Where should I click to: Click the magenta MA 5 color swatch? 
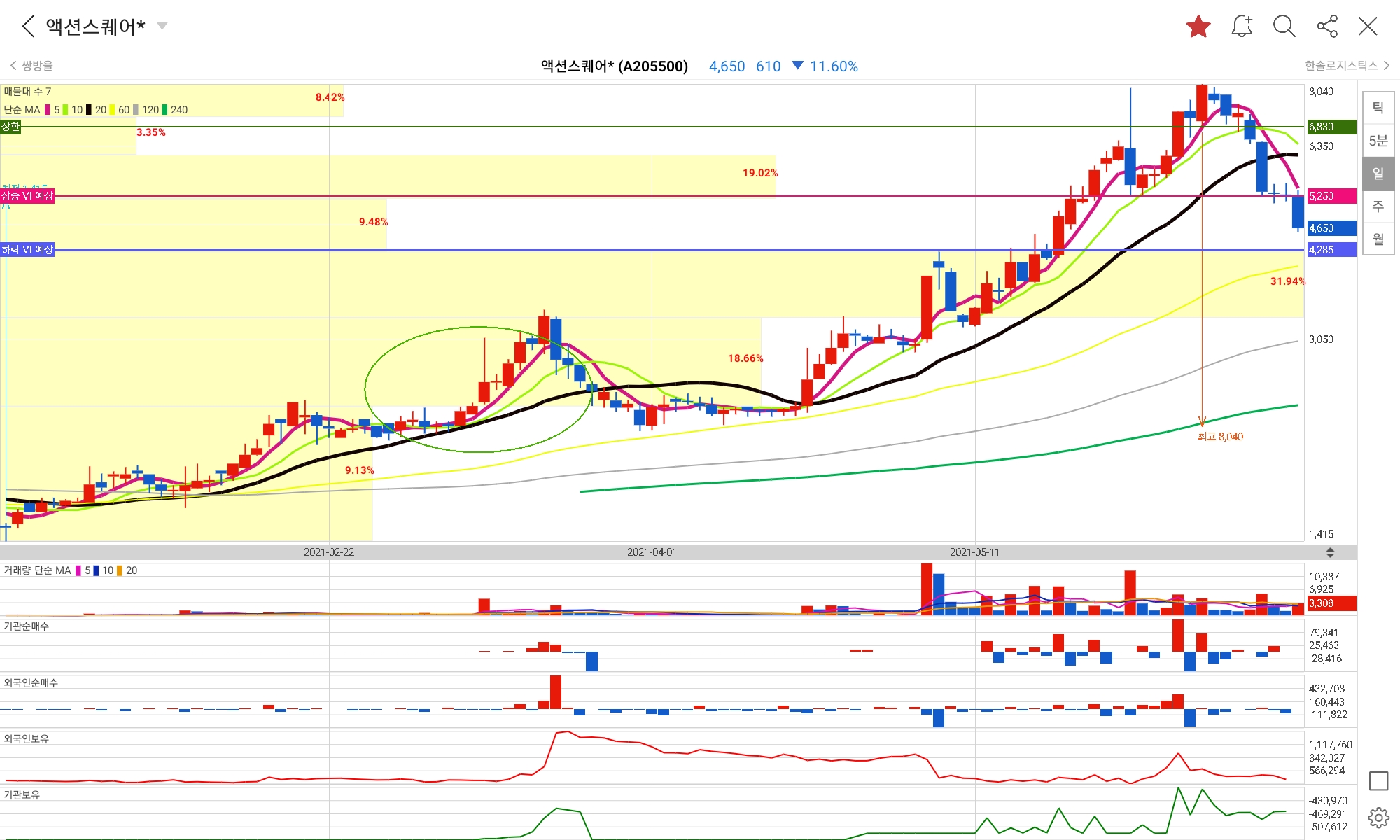point(48,110)
